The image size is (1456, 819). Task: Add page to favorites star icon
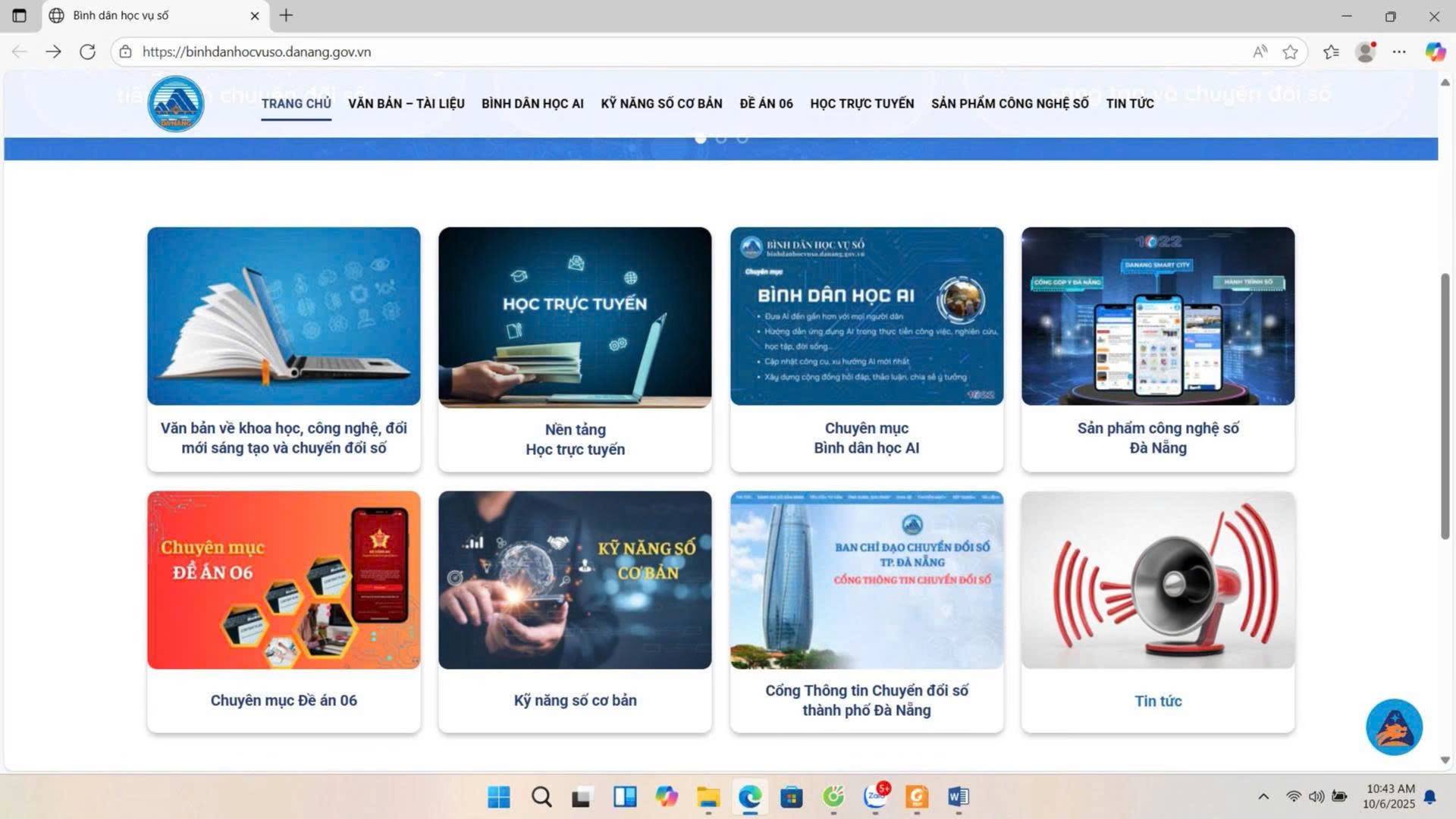point(1290,52)
